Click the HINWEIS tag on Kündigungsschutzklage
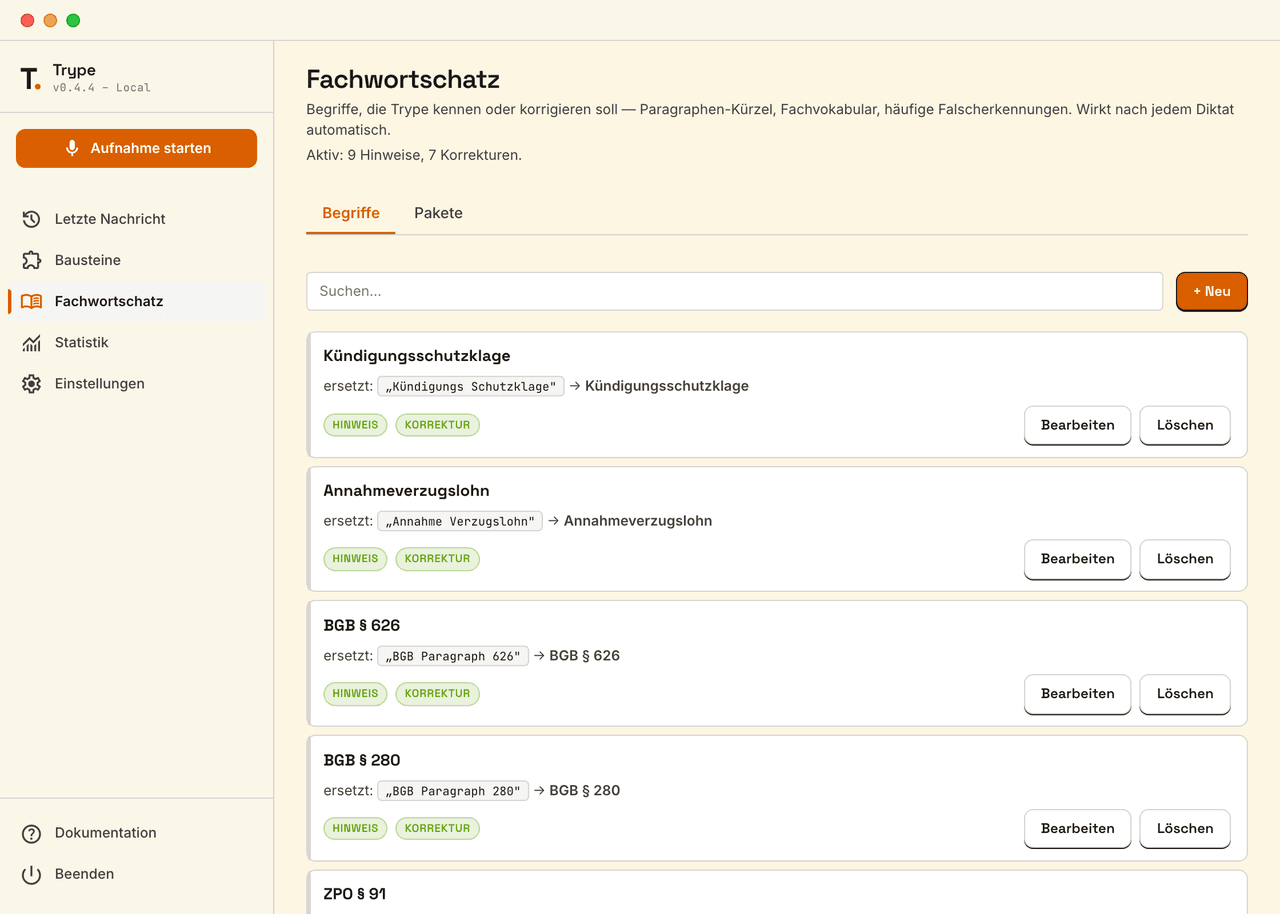The height and width of the screenshot is (914, 1280). (355, 425)
